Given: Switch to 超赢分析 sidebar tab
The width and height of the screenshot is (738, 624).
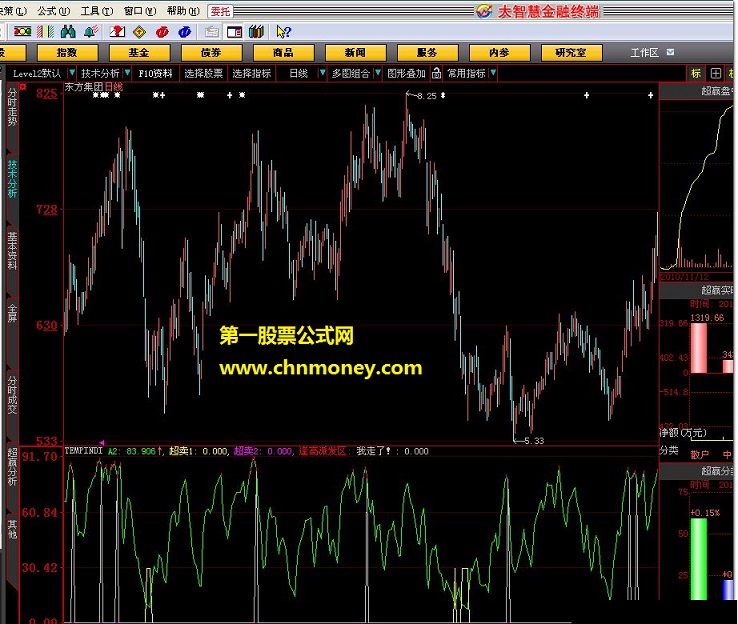Looking at the screenshot, I should coord(12,467).
